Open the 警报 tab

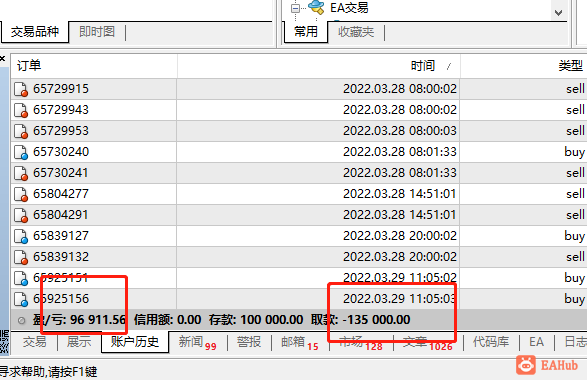coord(249,342)
